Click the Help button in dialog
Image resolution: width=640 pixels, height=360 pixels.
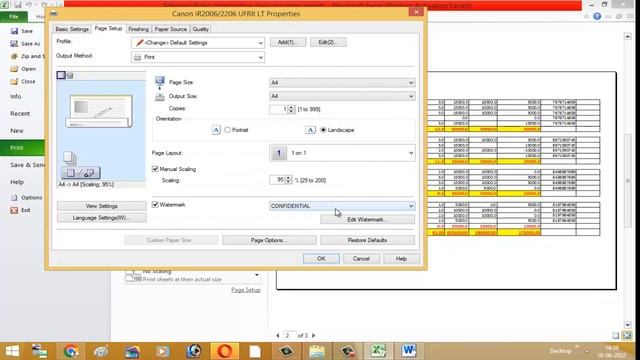click(x=401, y=259)
